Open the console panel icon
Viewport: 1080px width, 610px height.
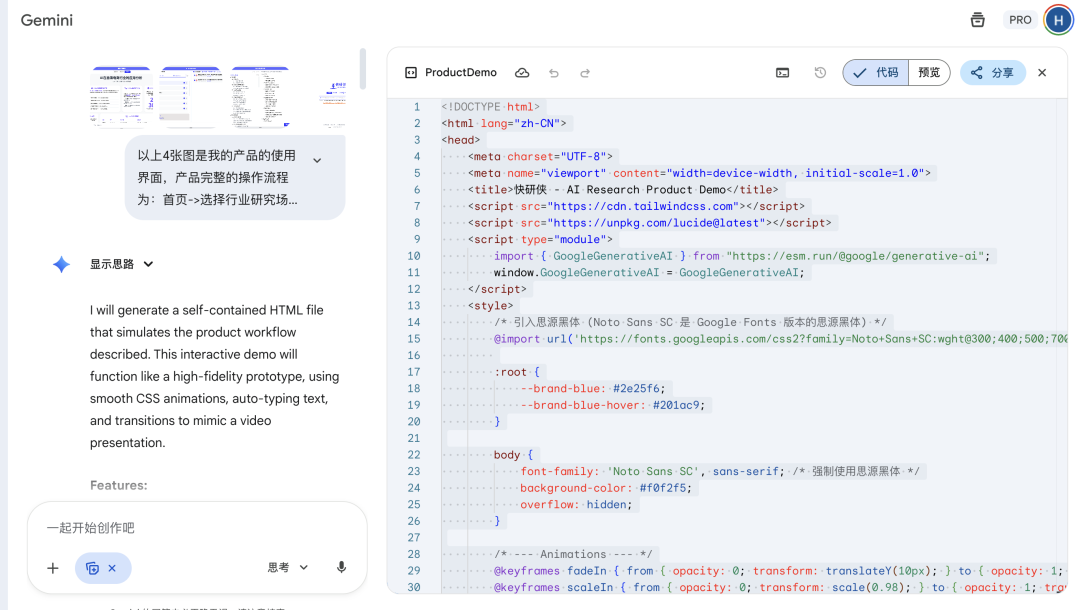[x=783, y=73]
